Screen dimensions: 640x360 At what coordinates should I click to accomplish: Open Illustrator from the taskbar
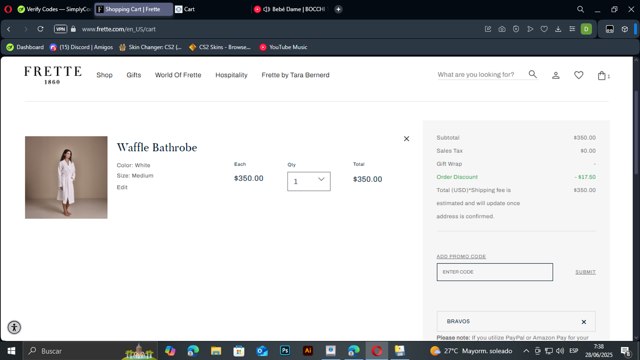click(308, 351)
